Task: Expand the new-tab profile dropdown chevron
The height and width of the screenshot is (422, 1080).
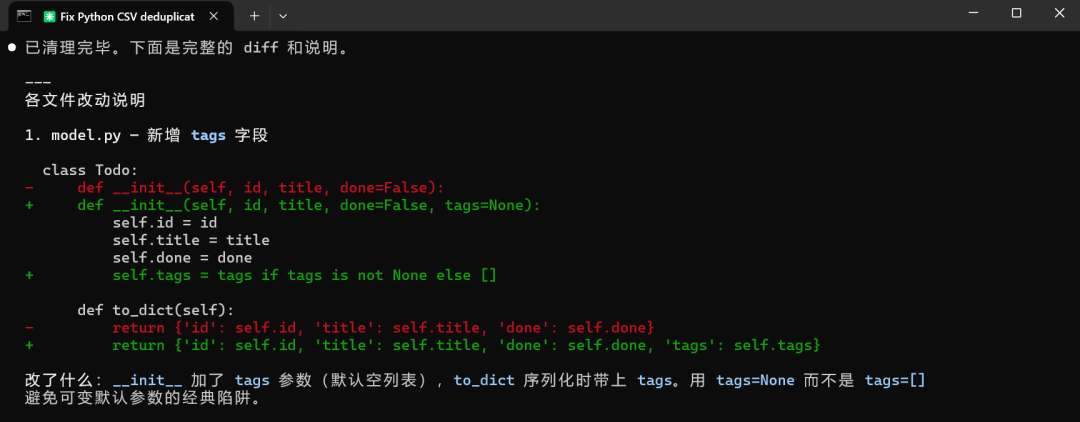Action: tap(282, 15)
